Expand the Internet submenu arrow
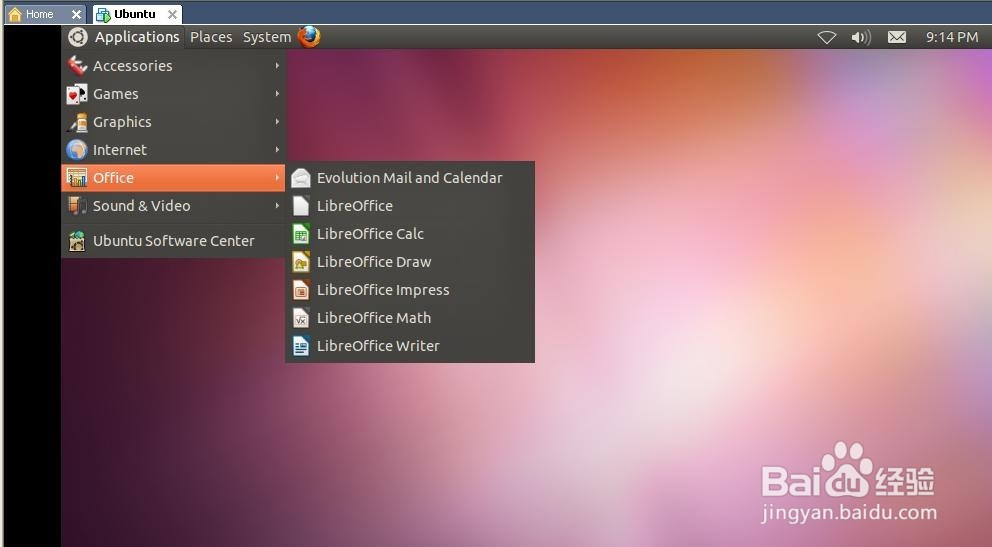992x547 pixels. 277,150
